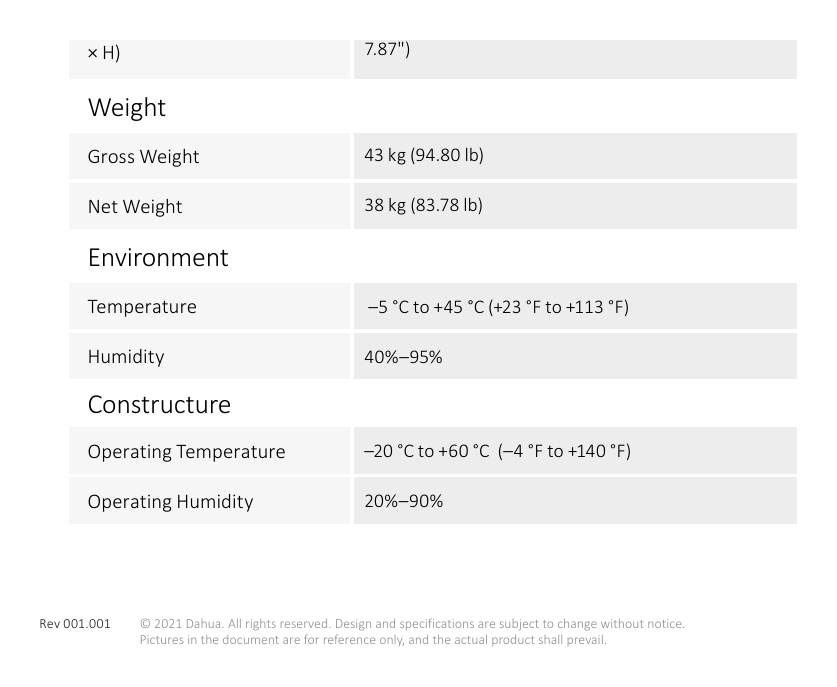Click the 43 kg (94.80 lb) value
The image size is (837, 687).
[x=424, y=155]
